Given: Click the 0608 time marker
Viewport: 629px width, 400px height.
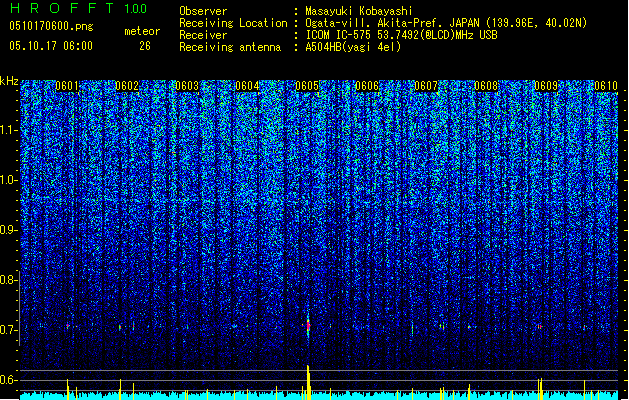Looking at the screenshot, I should pyautogui.click(x=486, y=86).
